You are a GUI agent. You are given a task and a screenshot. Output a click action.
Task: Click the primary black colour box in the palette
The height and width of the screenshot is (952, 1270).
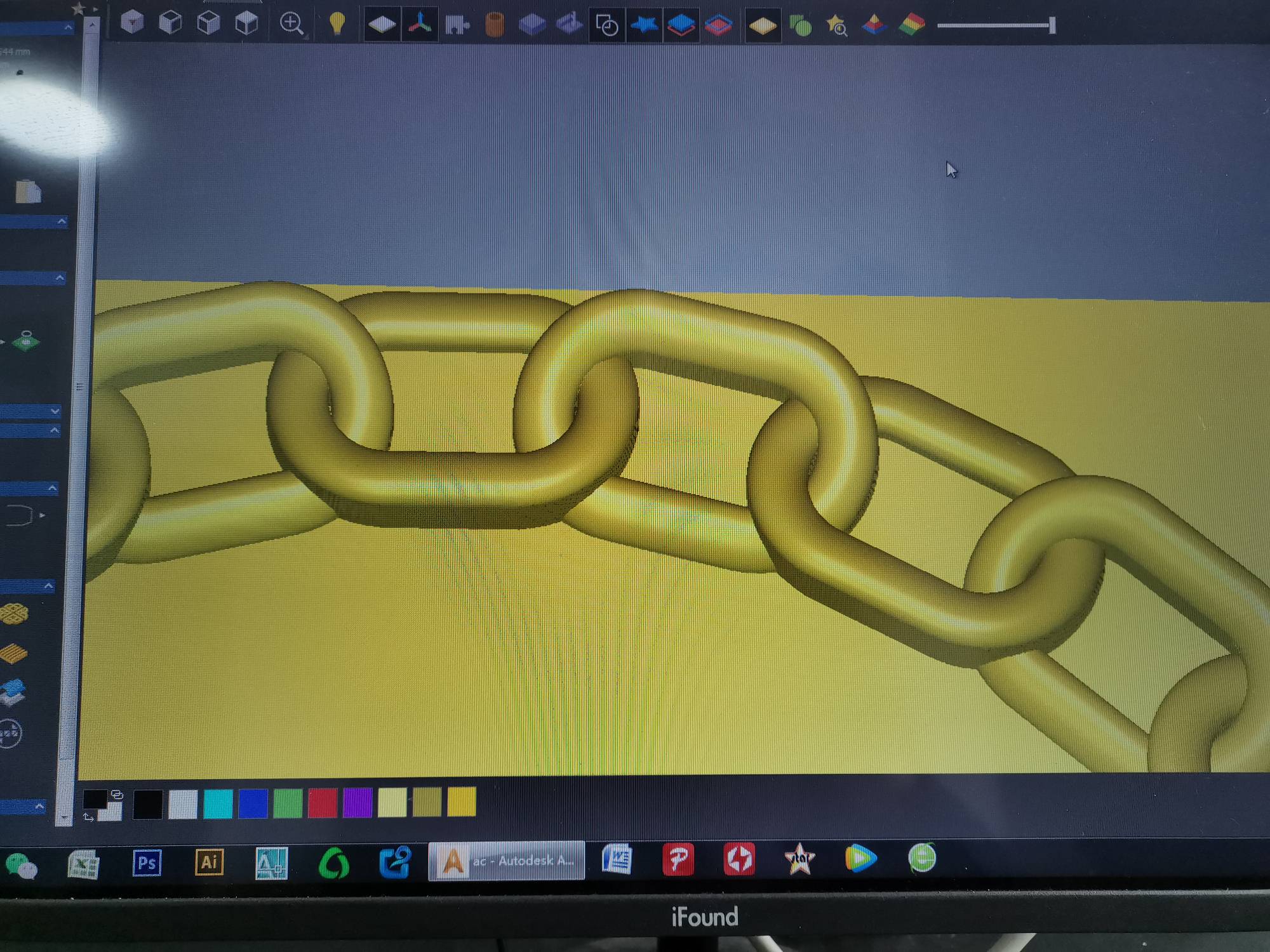94,800
